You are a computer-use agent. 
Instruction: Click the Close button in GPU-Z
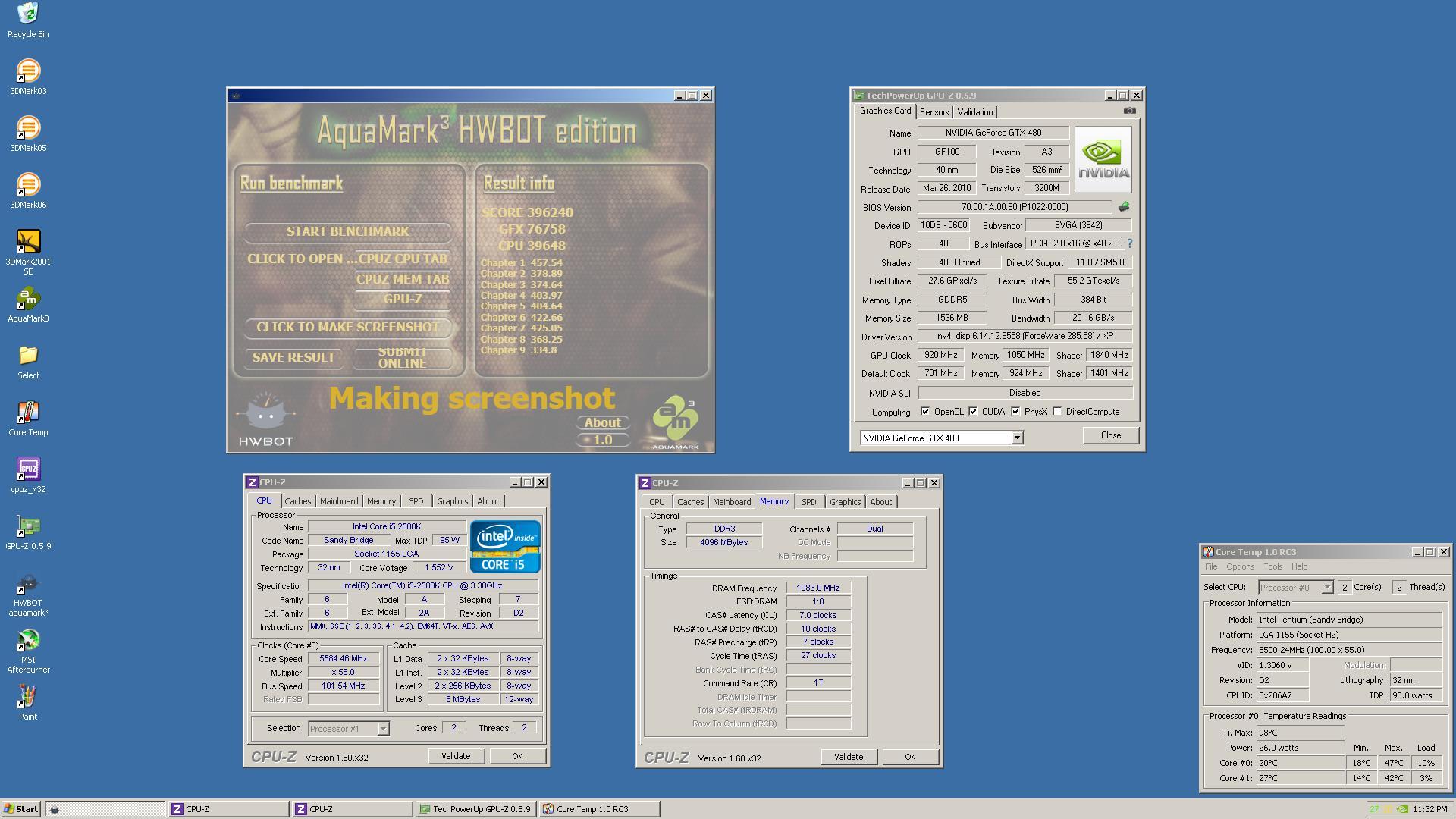click(1111, 435)
